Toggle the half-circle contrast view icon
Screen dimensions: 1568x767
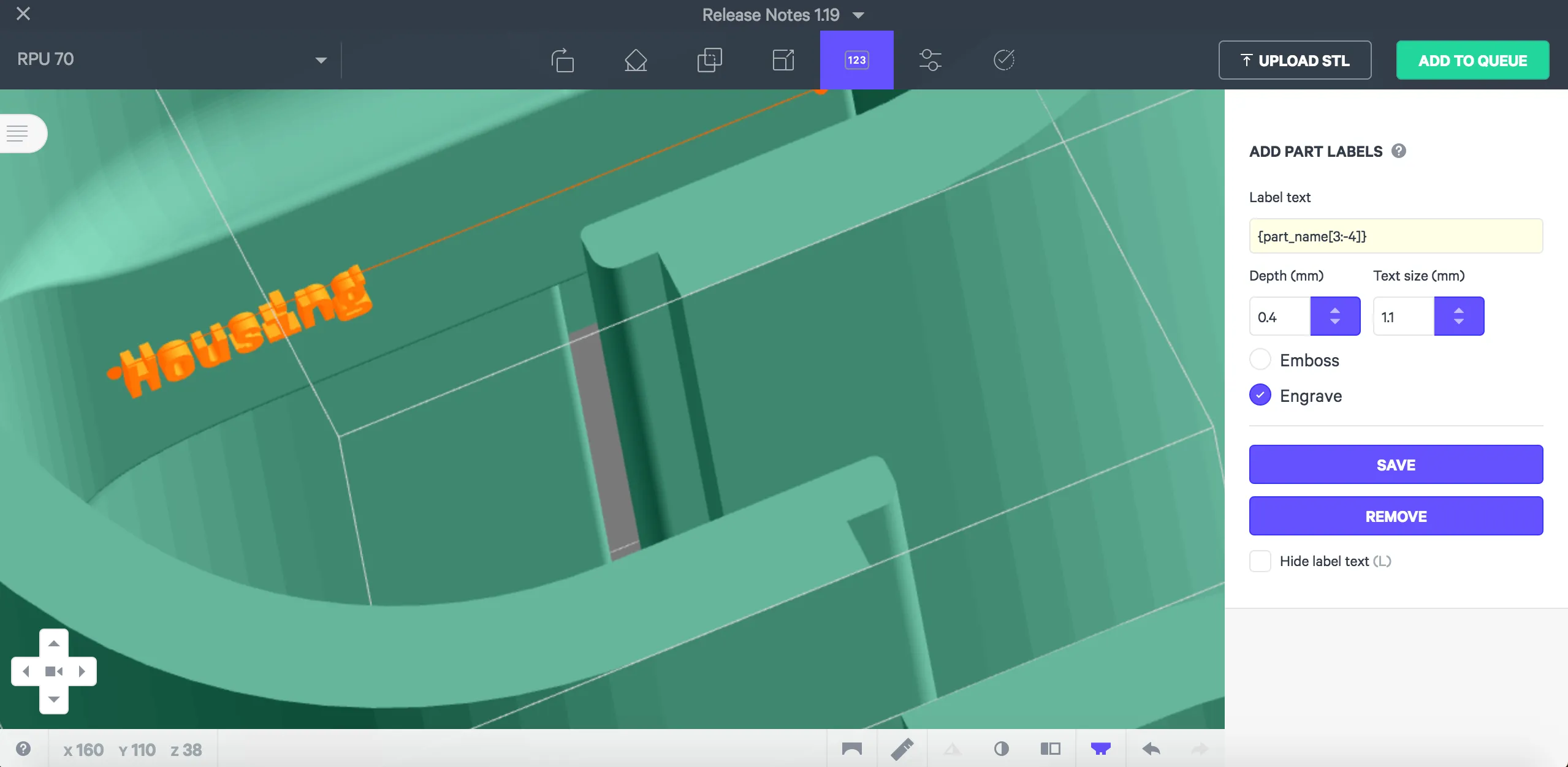(1002, 749)
